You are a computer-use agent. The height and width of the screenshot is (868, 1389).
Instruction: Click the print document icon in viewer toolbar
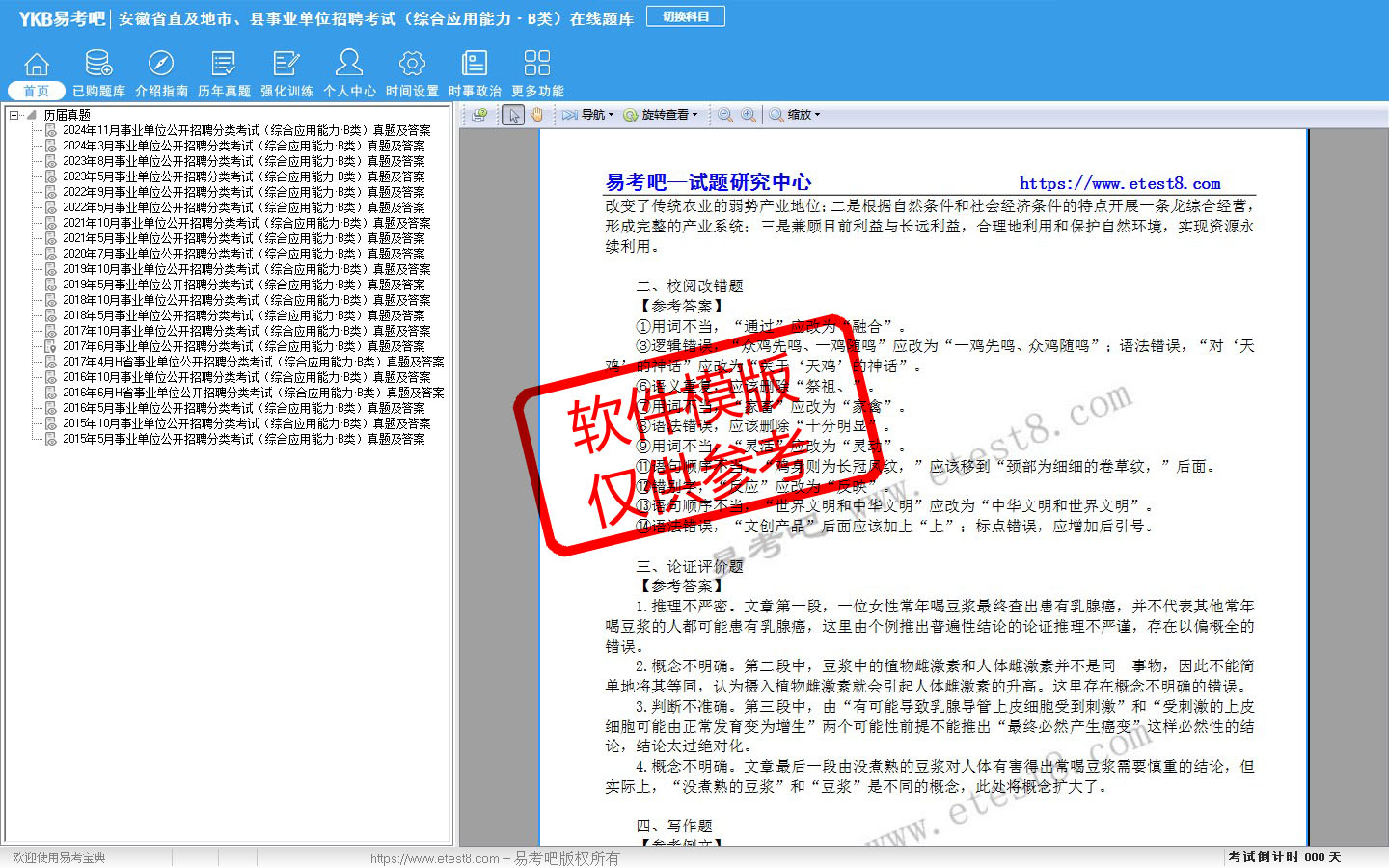click(x=479, y=115)
